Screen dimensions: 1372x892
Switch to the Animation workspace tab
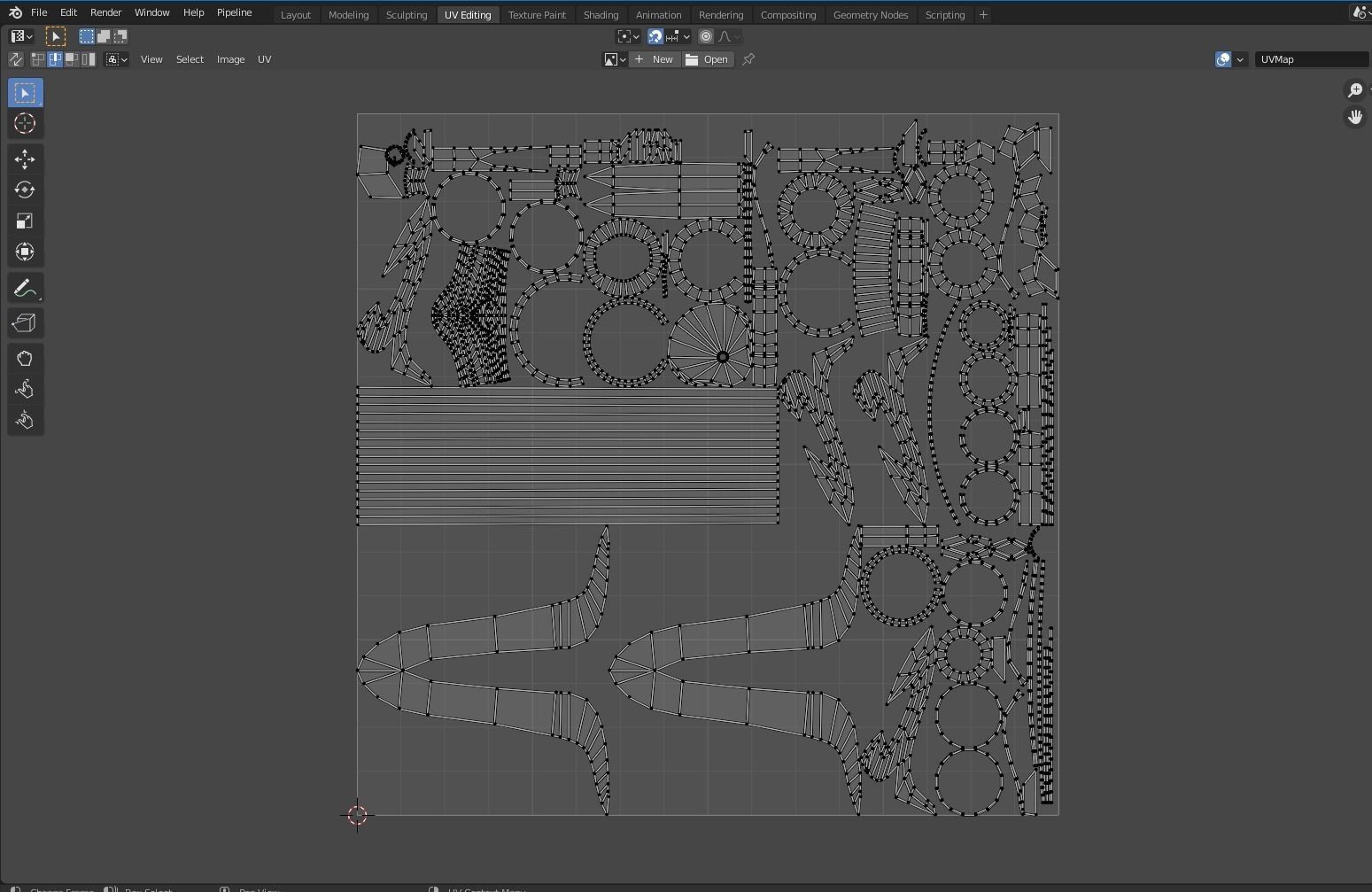pyautogui.click(x=659, y=15)
